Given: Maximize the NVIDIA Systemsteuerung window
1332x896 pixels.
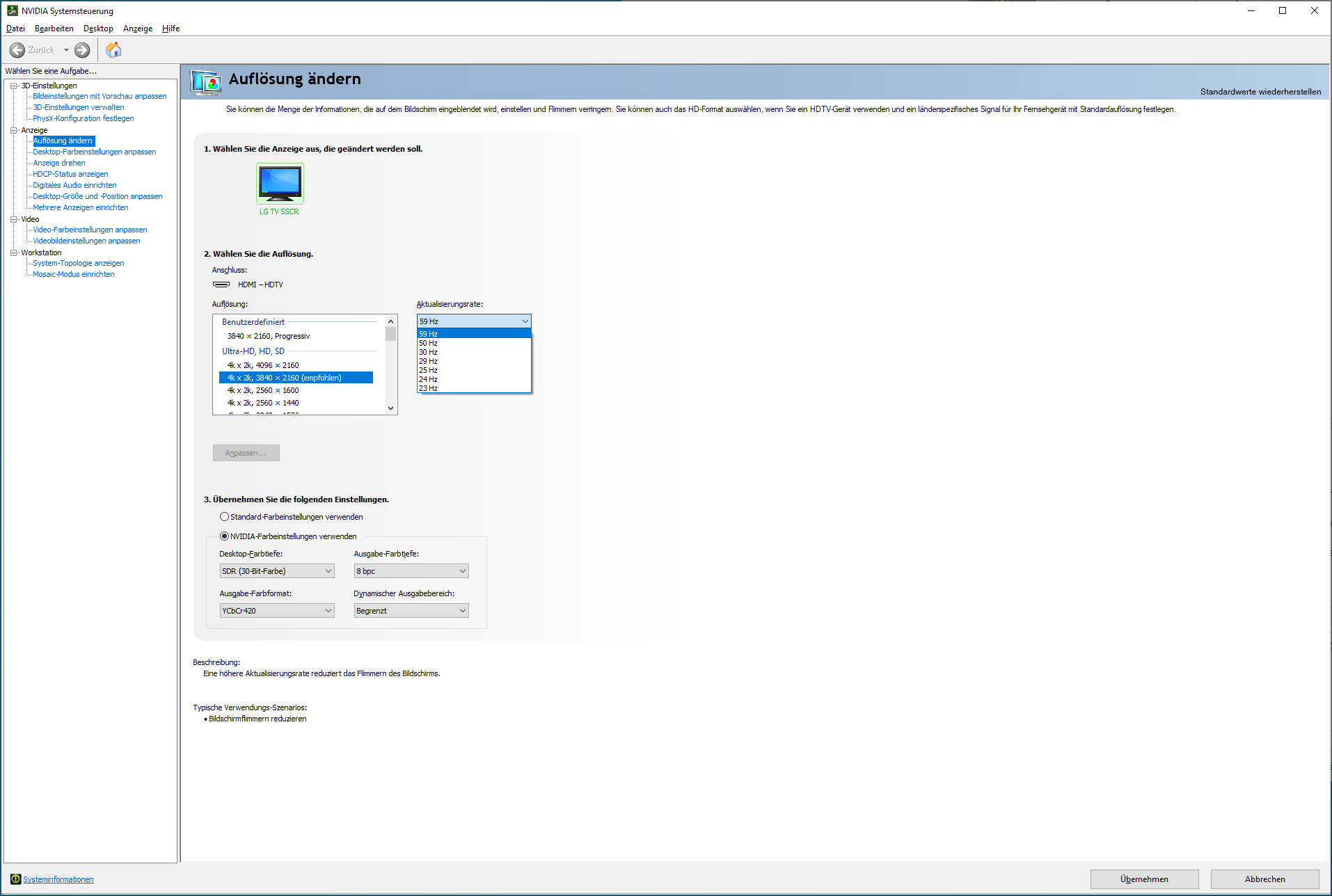Looking at the screenshot, I should pyautogui.click(x=1283, y=10).
